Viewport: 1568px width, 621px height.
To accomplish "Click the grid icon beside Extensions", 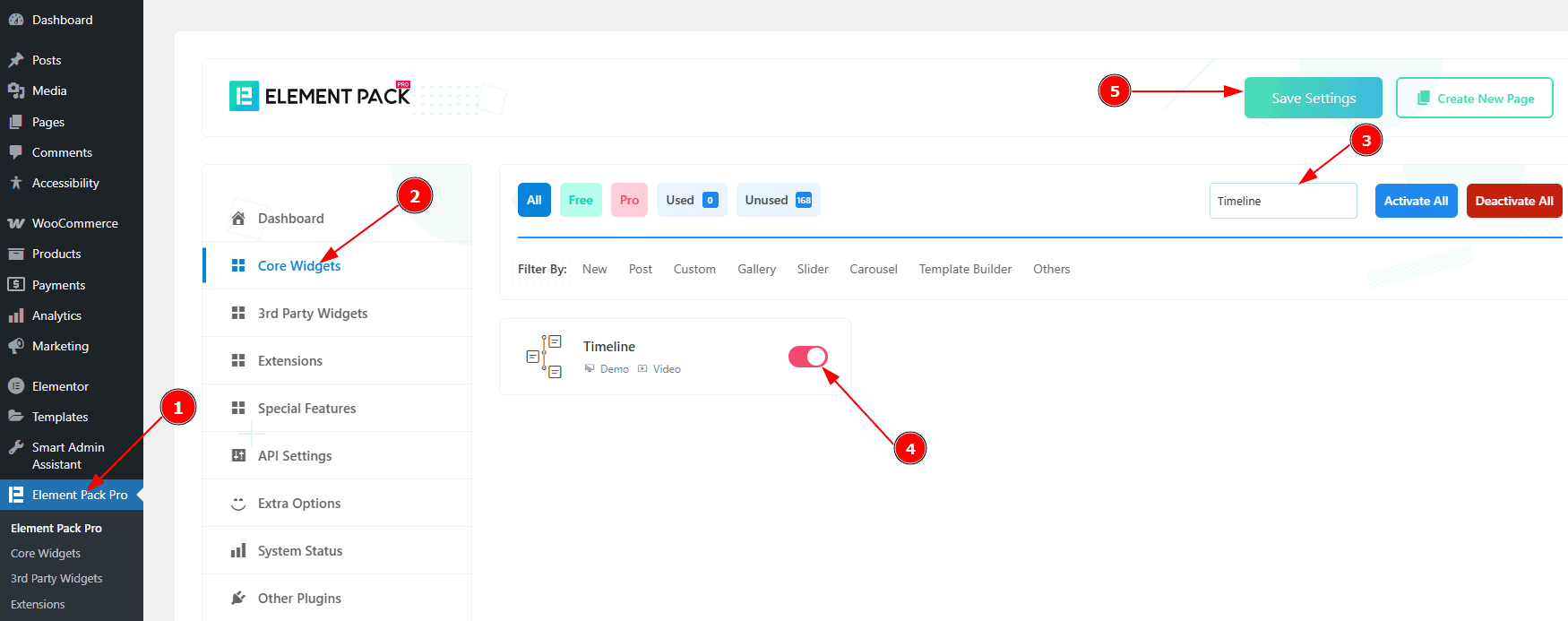I will 238,360.
